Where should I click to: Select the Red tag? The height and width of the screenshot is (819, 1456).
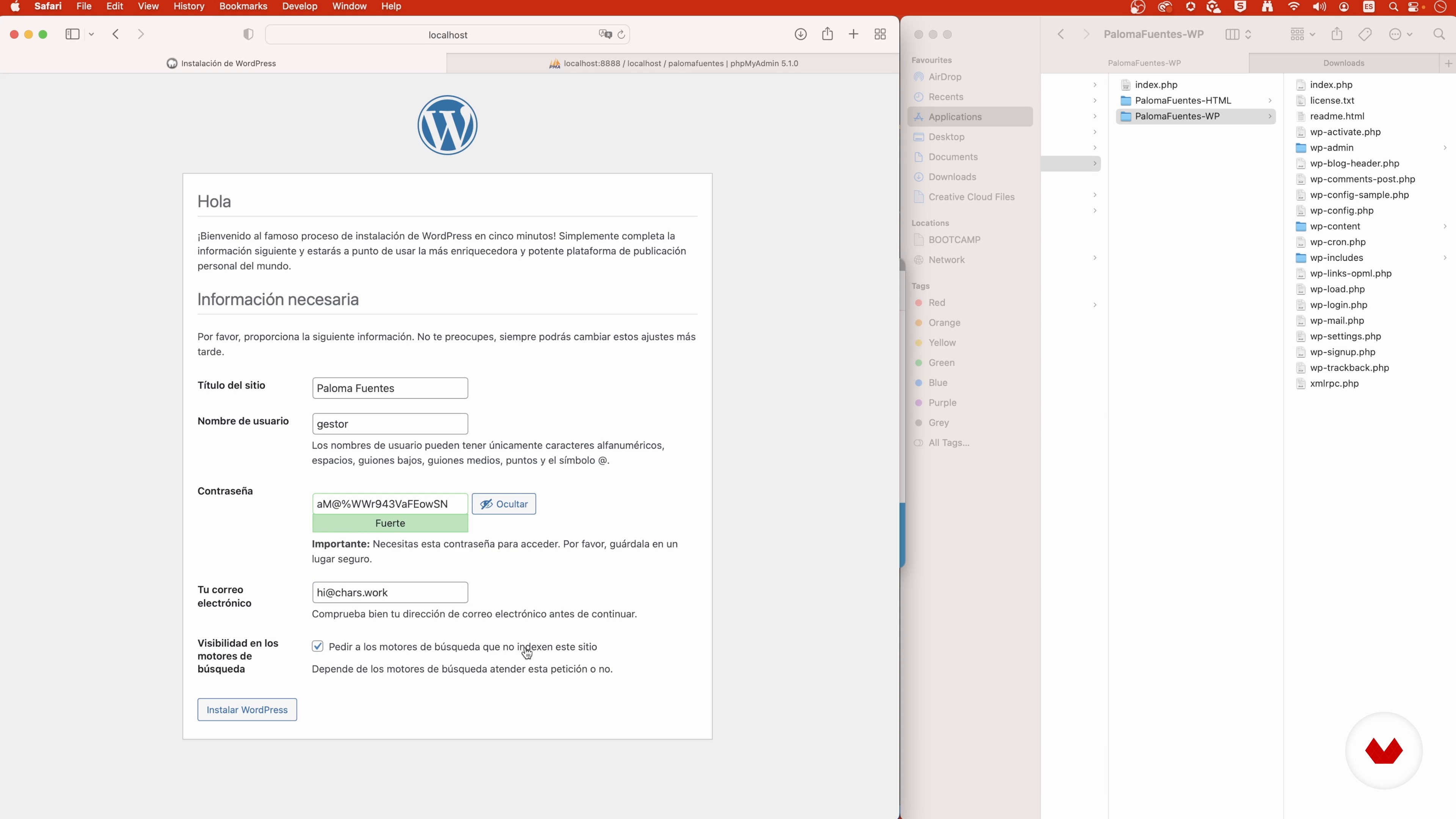click(x=970, y=303)
